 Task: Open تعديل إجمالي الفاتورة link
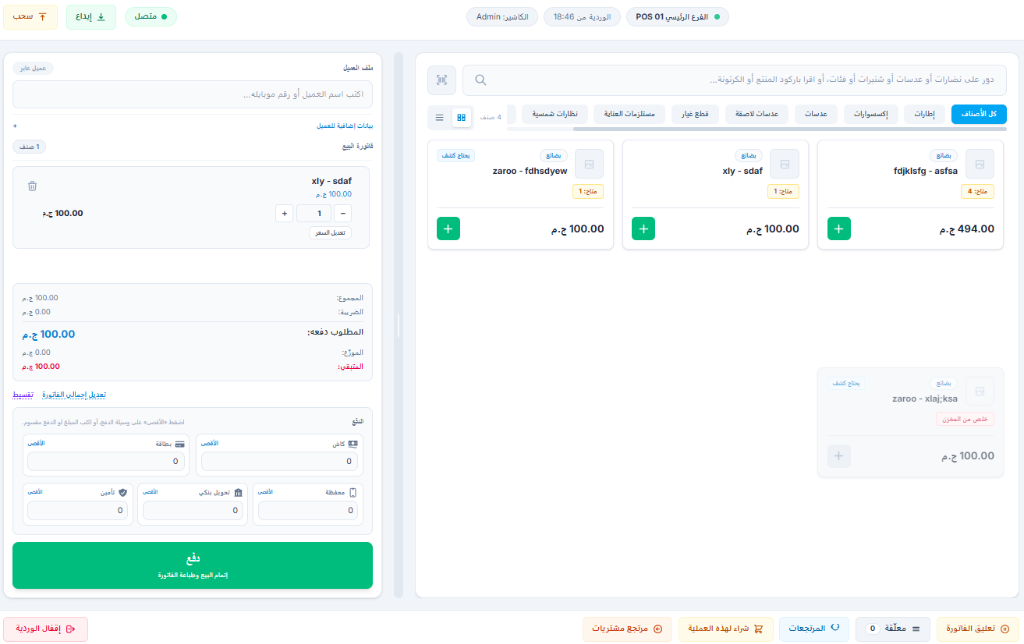(74, 394)
